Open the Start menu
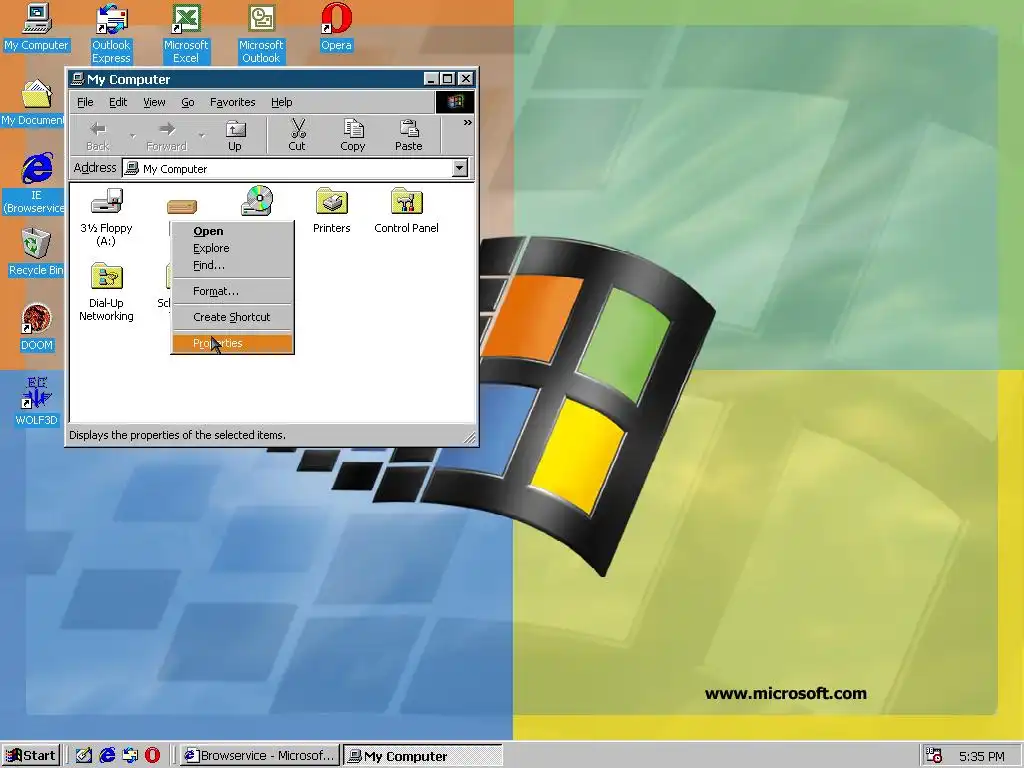 (31, 756)
